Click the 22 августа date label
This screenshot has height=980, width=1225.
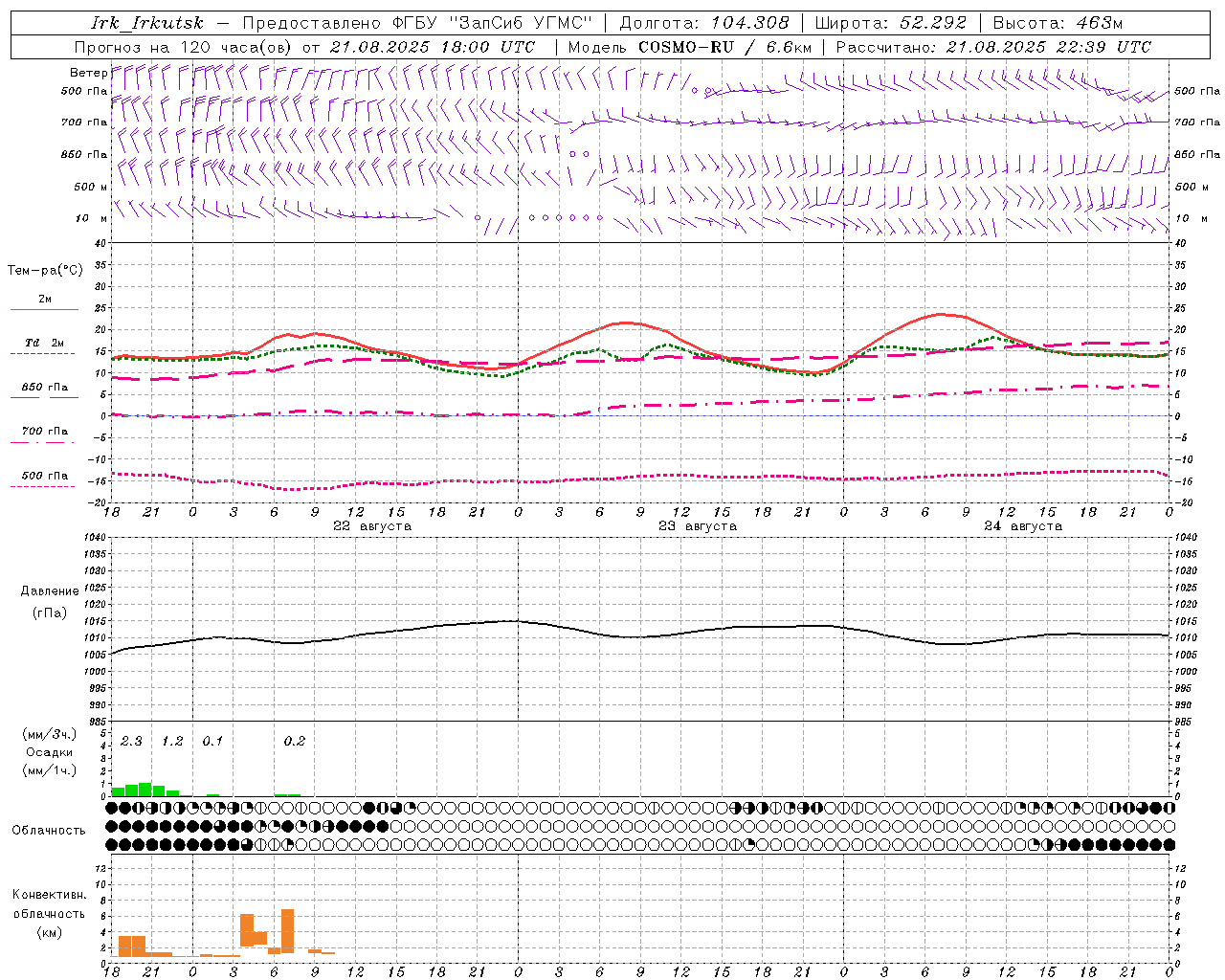click(372, 526)
